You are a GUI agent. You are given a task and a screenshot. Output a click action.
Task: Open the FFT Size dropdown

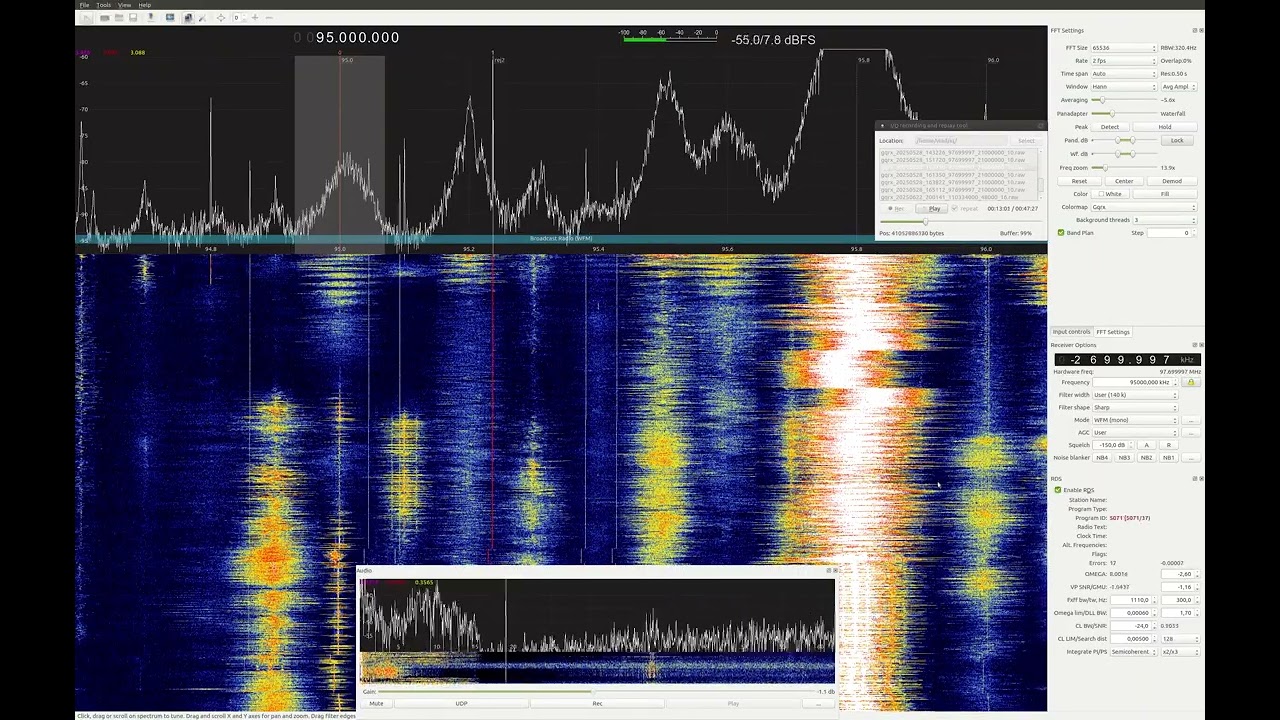click(1124, 48)
